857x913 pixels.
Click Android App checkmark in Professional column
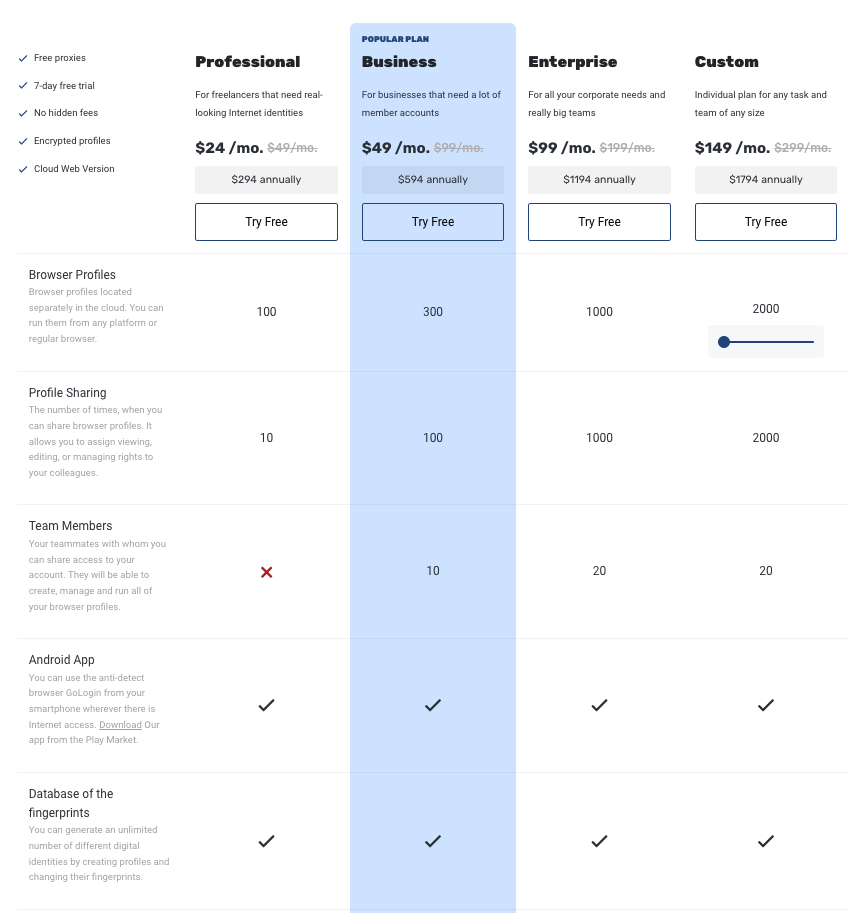click(x=266, y=705)
